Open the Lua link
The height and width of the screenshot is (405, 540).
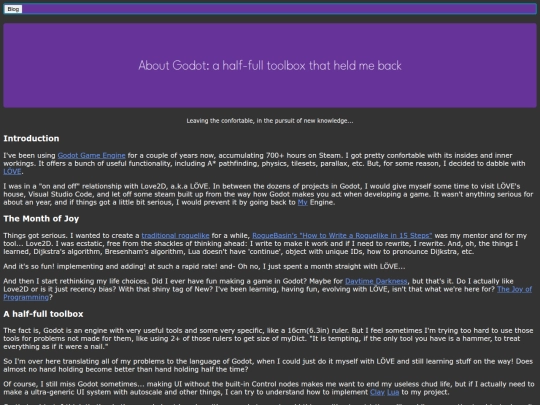pyautogui.click(x=393, y=392)
